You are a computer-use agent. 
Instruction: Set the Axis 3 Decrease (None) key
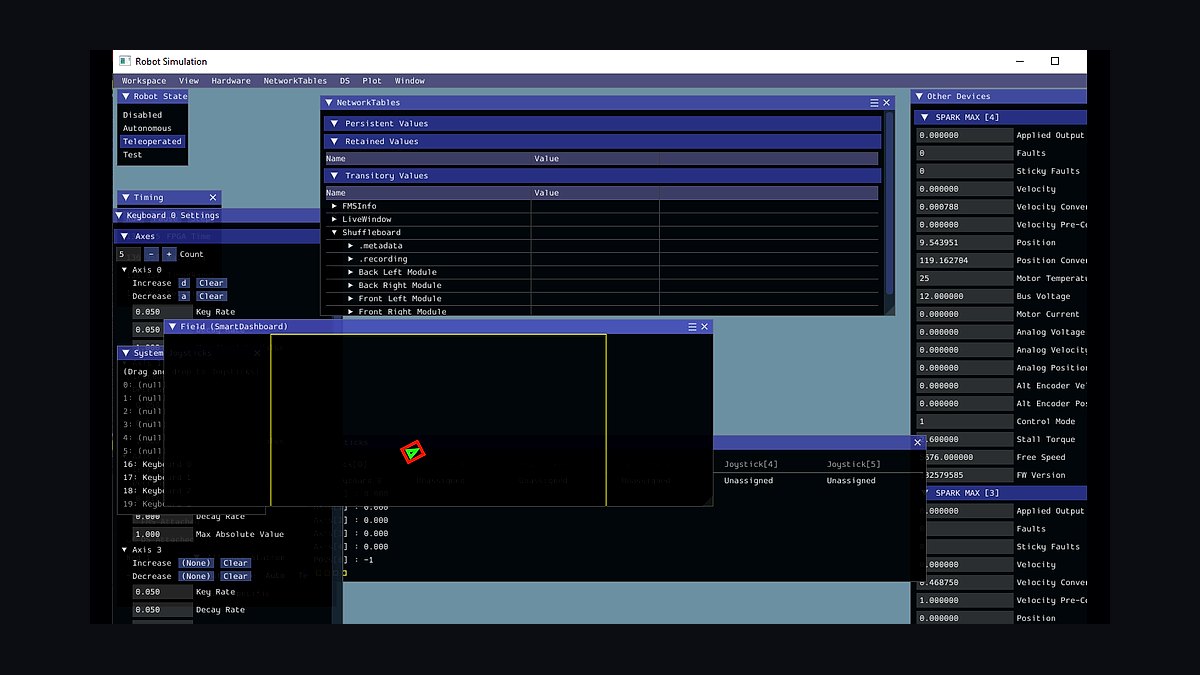click(196, 576)
